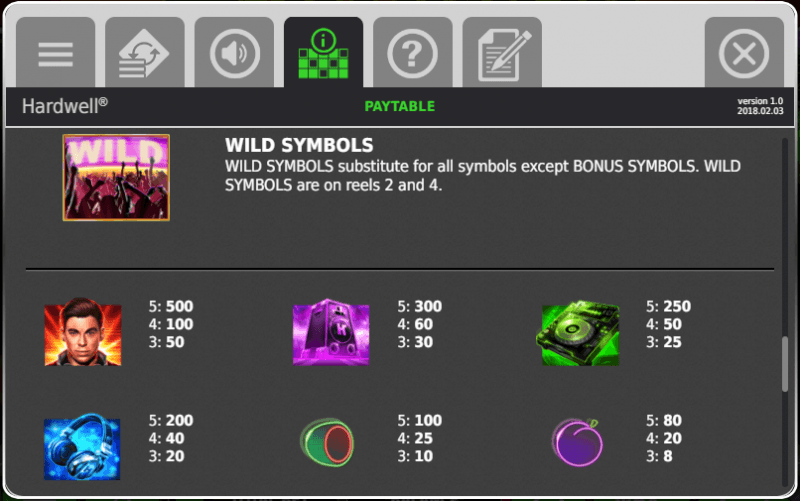Click the purple speaker symbol
Screen dimensions: 800x501
pos(331,332)
